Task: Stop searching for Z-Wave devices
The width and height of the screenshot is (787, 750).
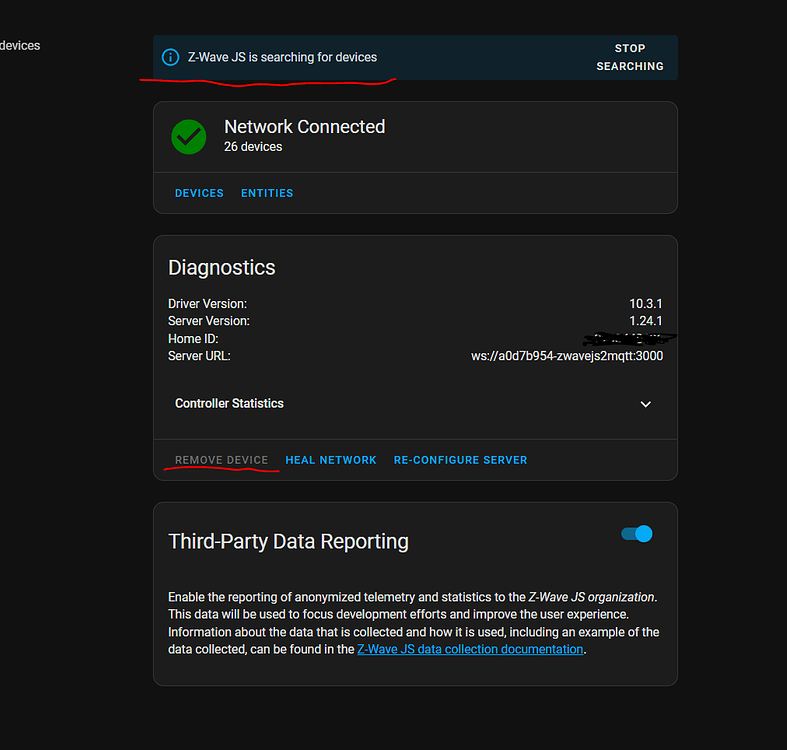Action: [629, 57]
